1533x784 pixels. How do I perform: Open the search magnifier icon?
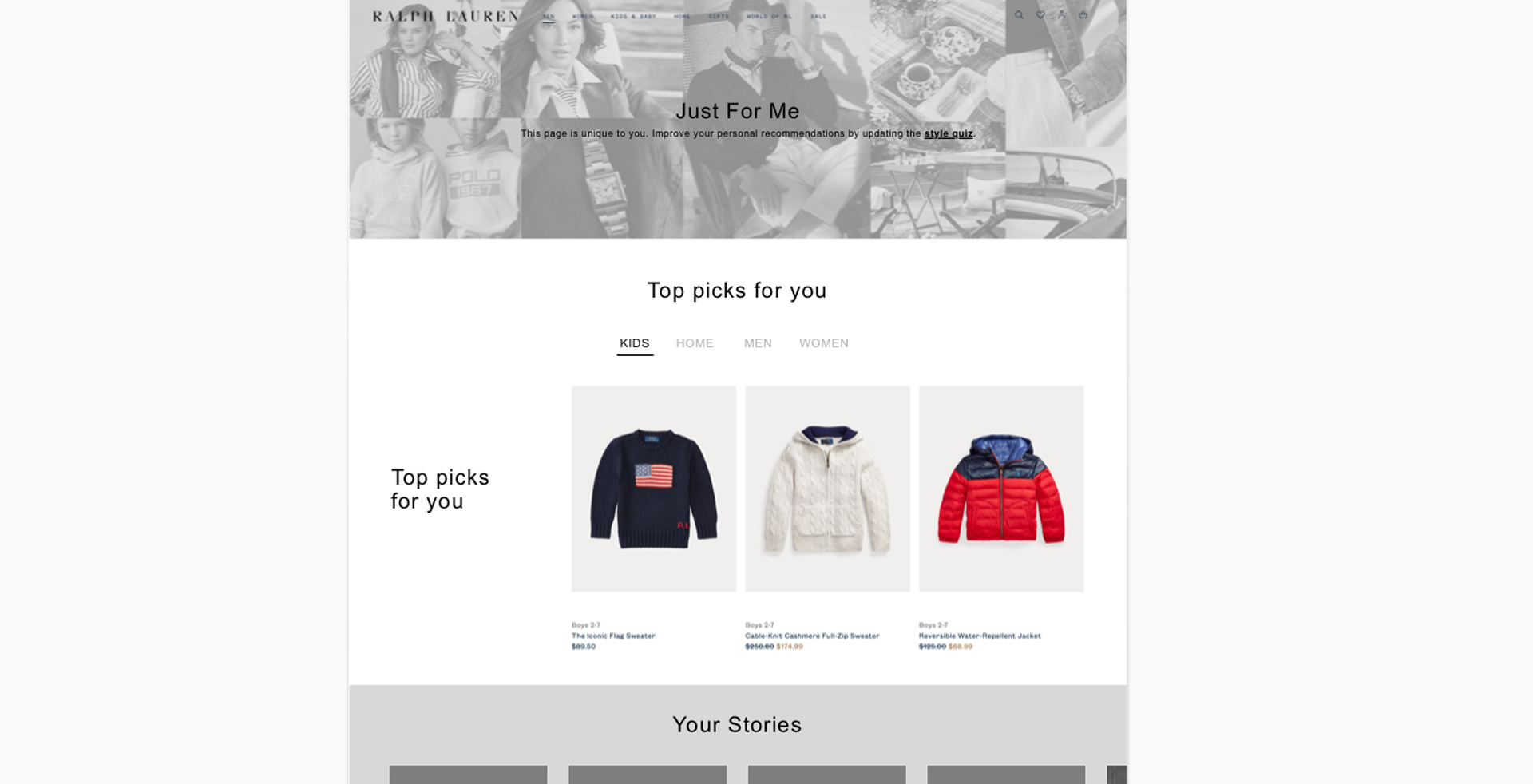(x=1019, y=14)
